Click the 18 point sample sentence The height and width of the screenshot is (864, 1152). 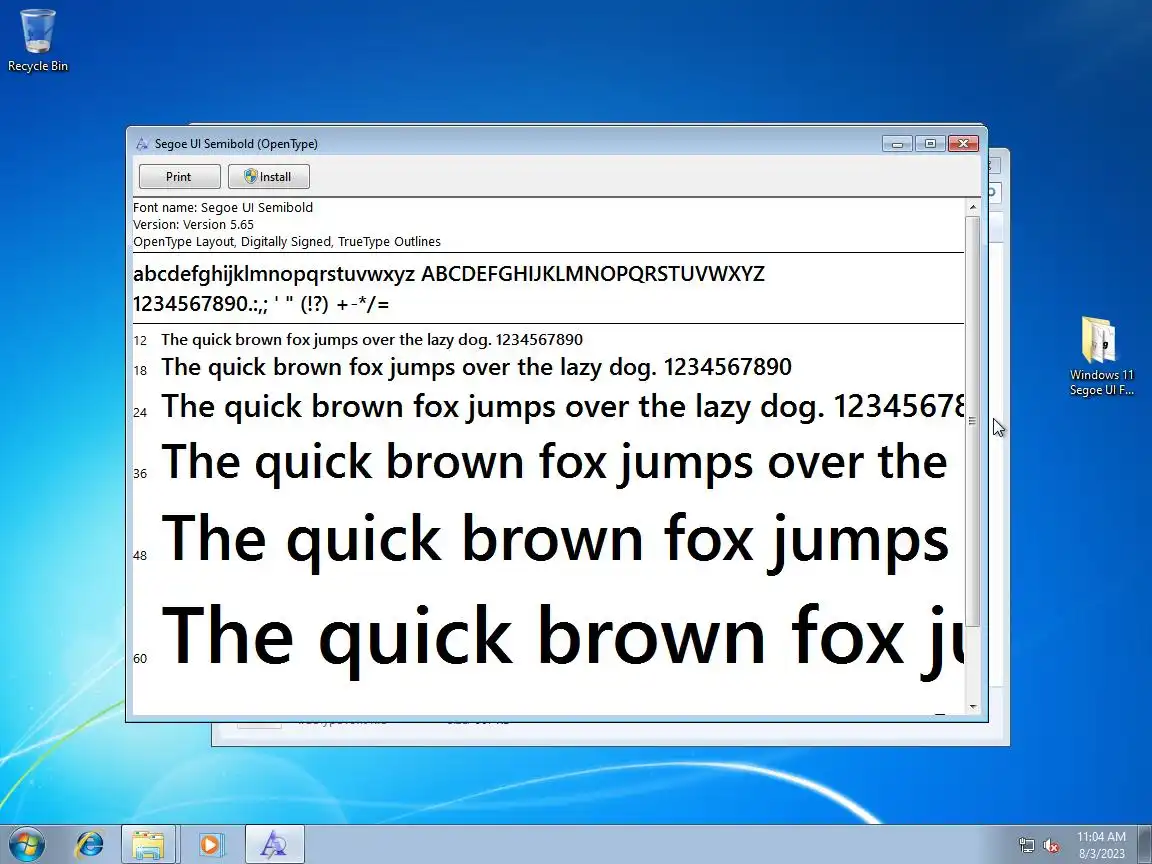tap(476, 367)
